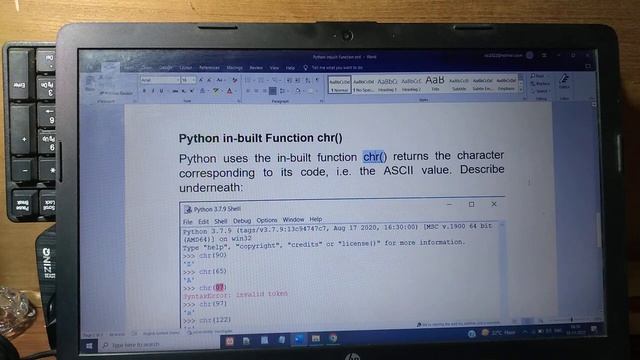Click the Tell me what you want search box
The image size is (640, 360).
point(333,68)
